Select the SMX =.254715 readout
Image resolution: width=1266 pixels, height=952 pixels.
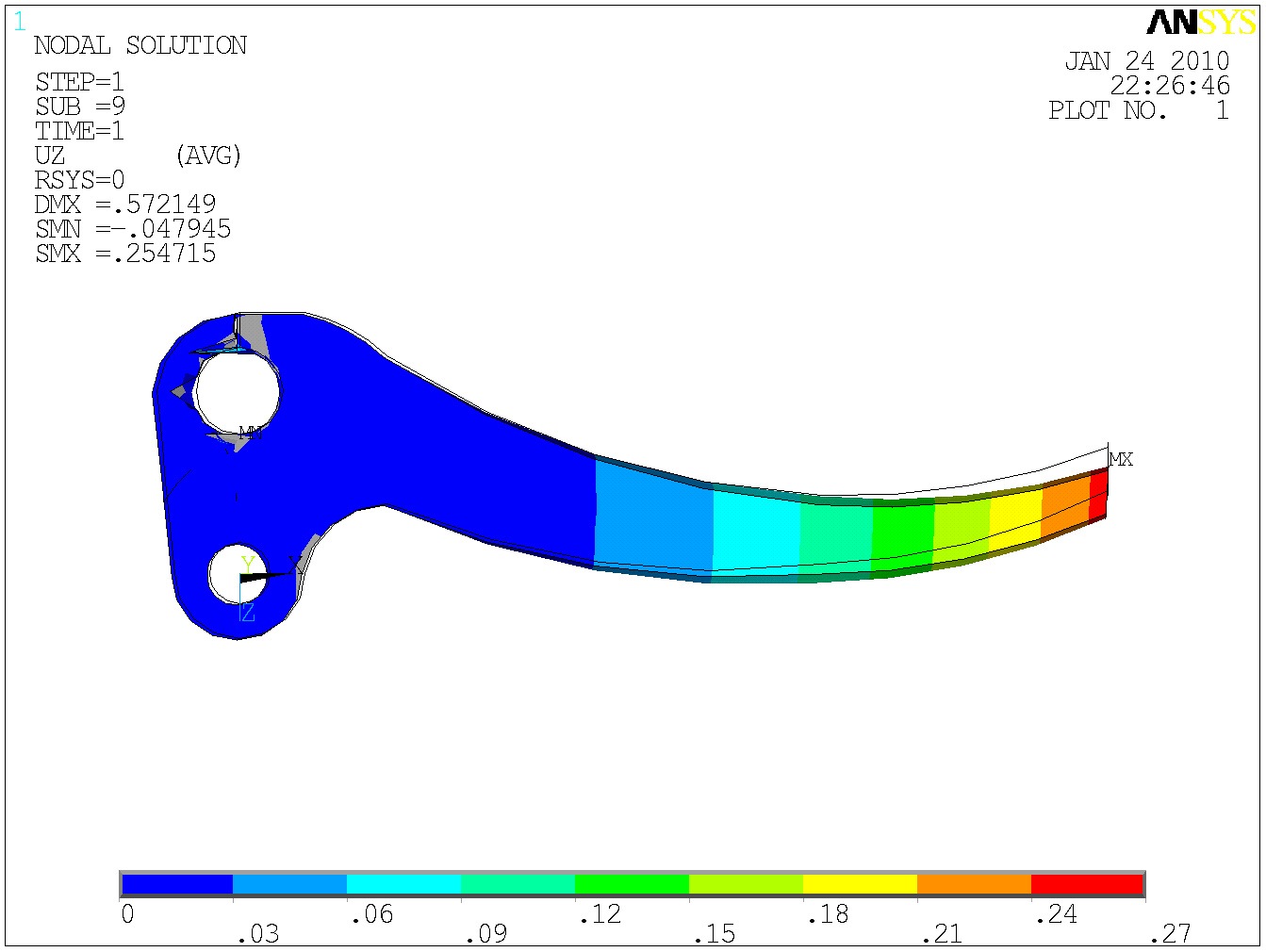(125, 254)
